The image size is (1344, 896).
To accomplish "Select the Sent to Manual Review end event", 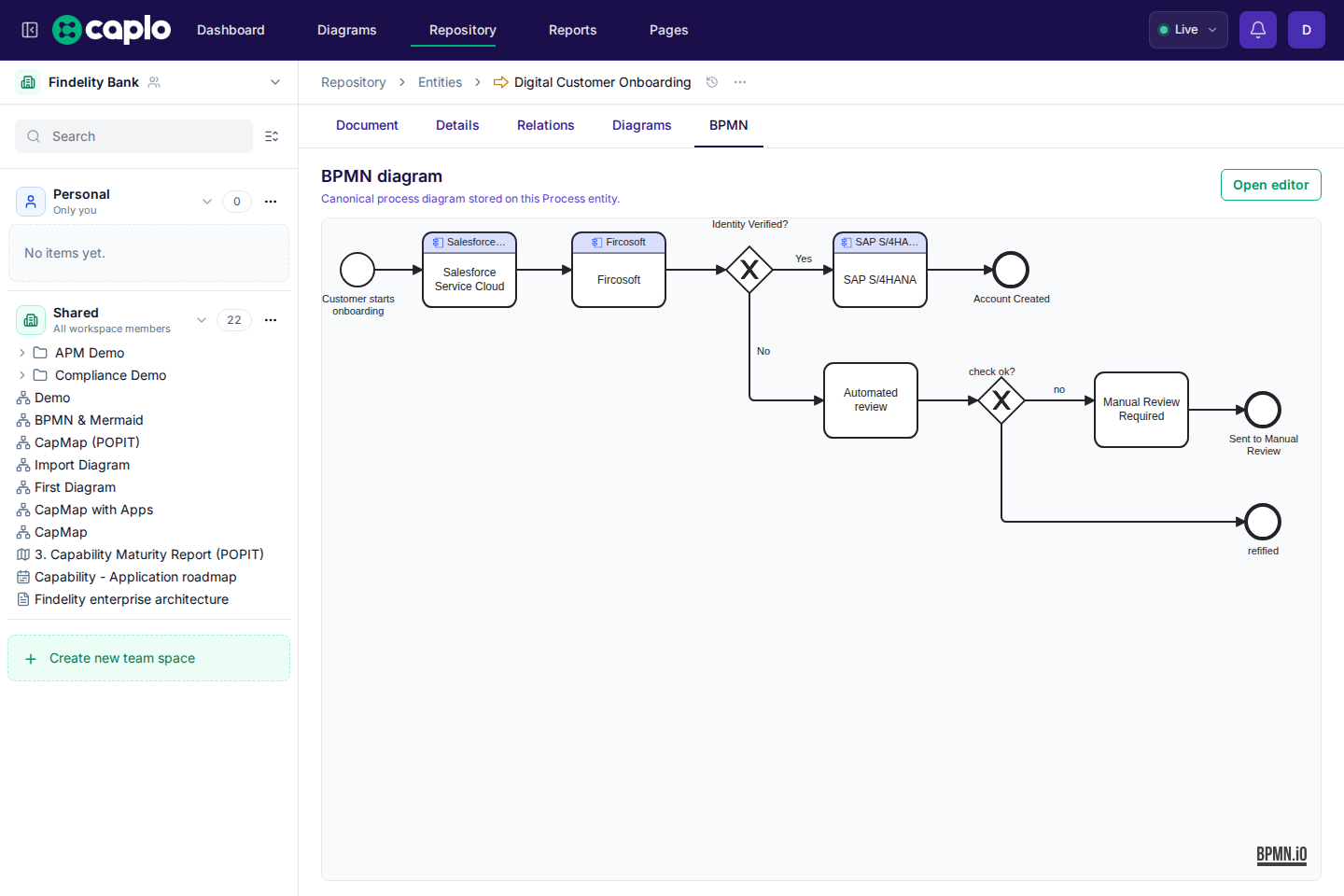I will [1263, 410].
